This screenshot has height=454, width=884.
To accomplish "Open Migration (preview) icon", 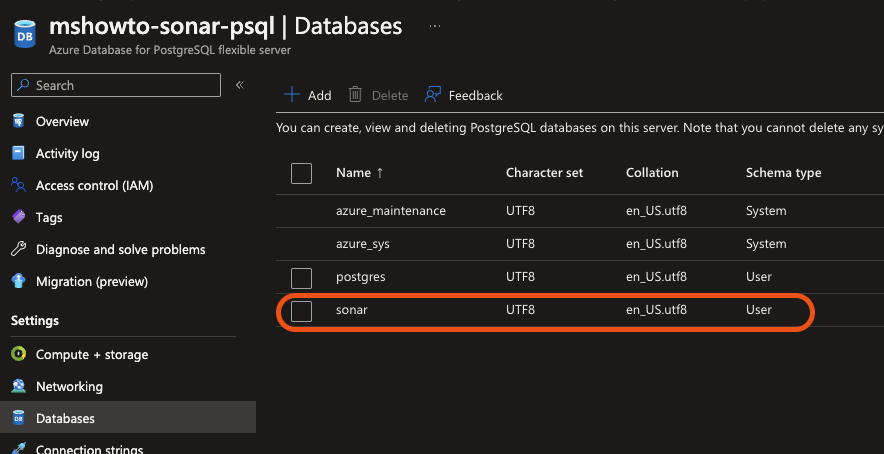I will (x=18, y=281).
